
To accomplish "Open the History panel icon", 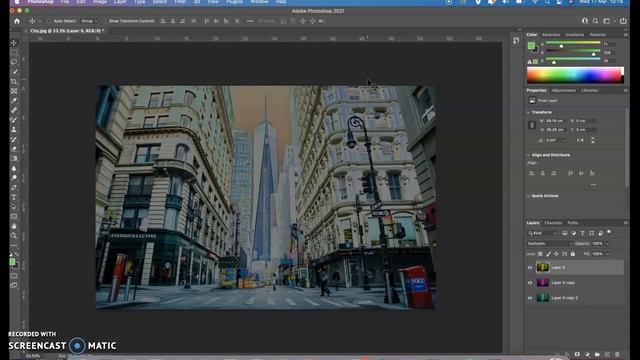I will coord(516,40).
